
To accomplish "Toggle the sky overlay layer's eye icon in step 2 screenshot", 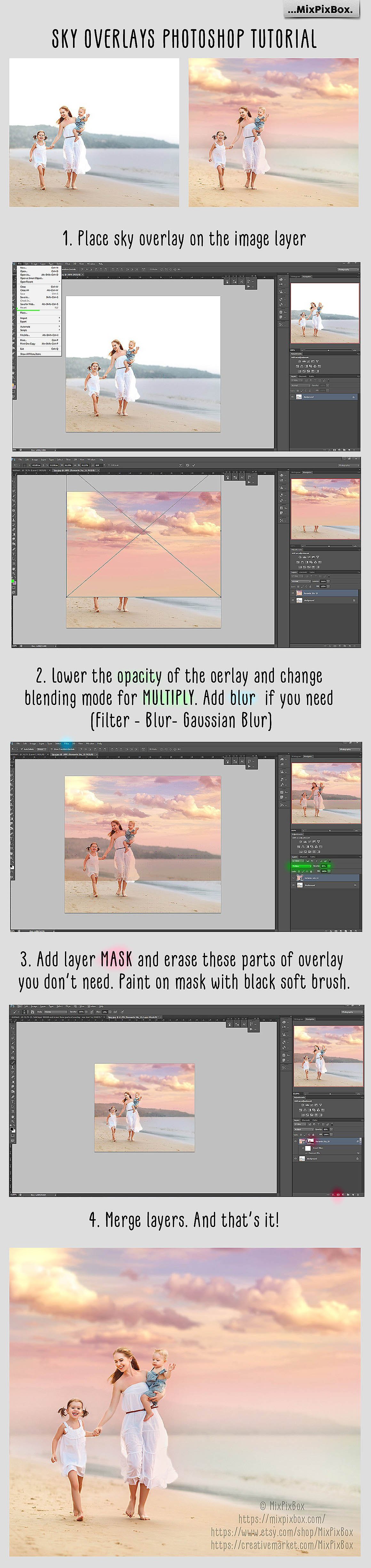I will click(293, 878).
